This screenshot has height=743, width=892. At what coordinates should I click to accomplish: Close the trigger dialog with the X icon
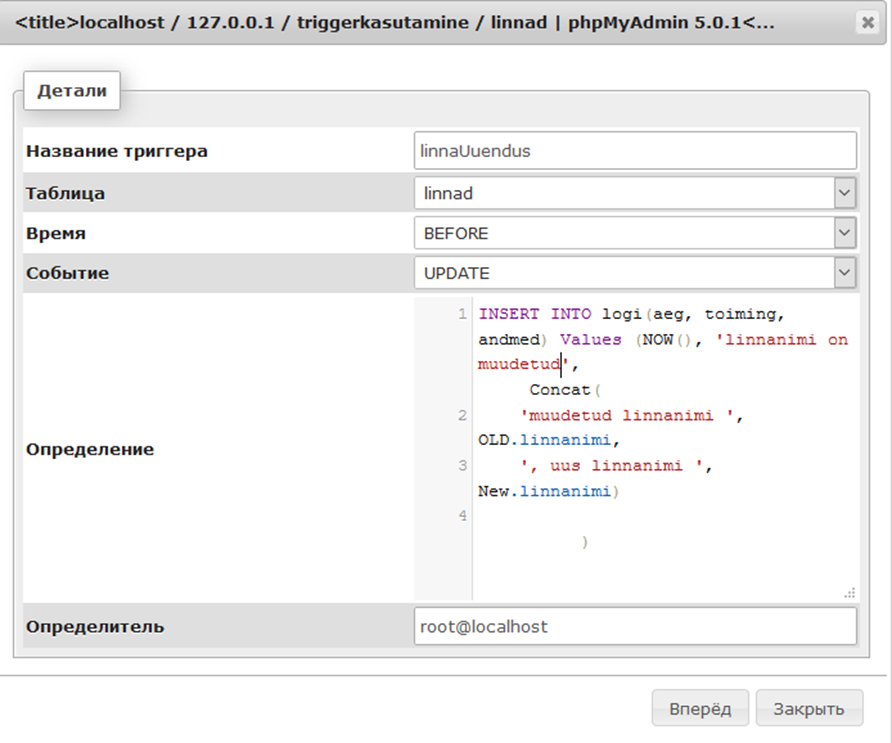[x=868, y=23]
